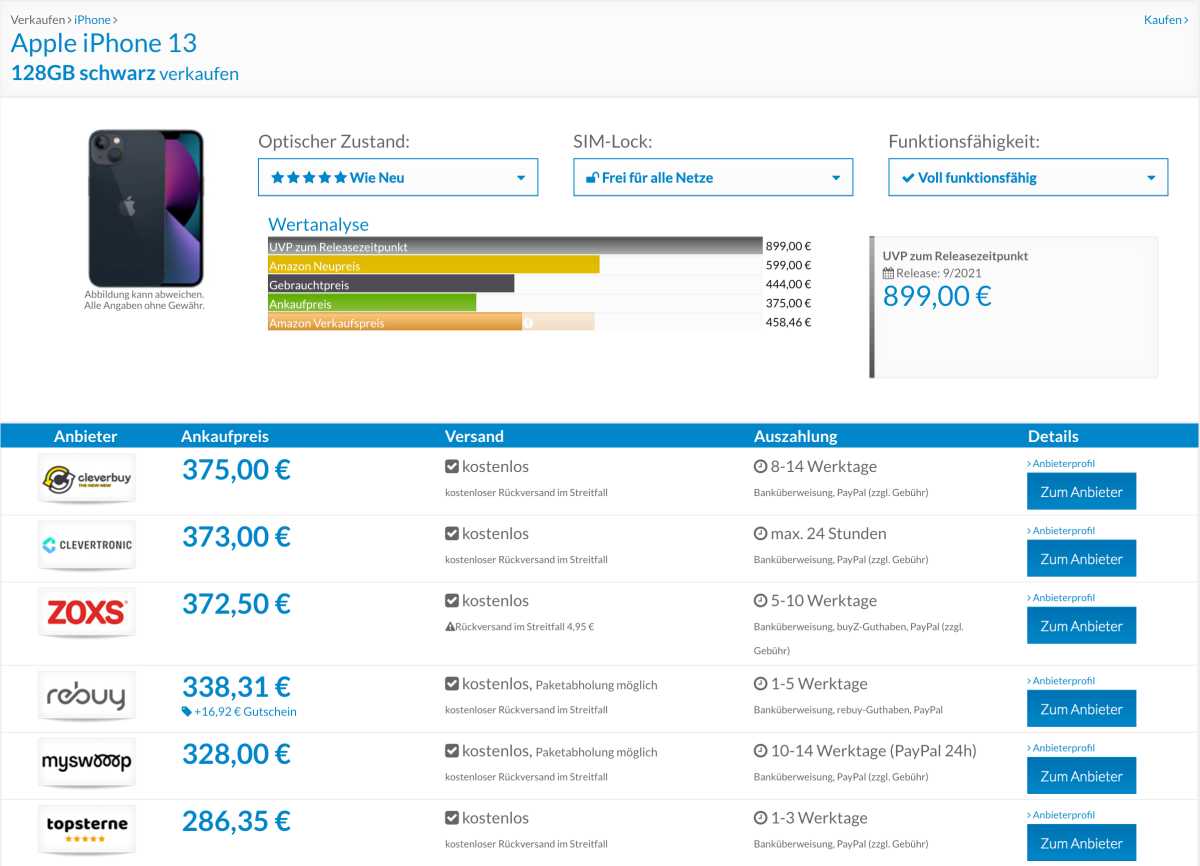Click the clock icon beside 10-14 Werktage
This screenshot has height=866, width=1200.
[760, 751]
